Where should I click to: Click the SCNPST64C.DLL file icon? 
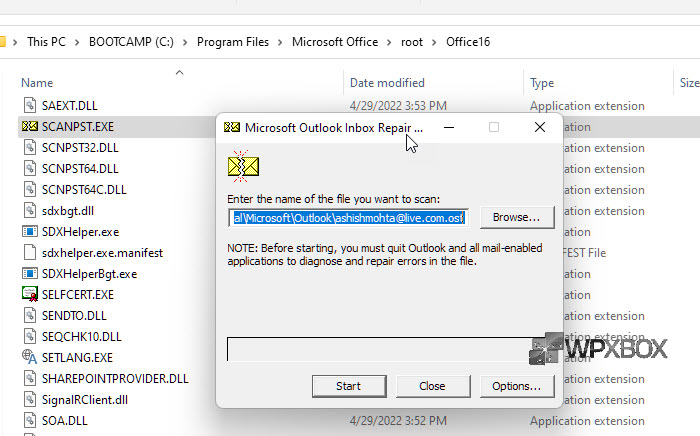point(29,189)
